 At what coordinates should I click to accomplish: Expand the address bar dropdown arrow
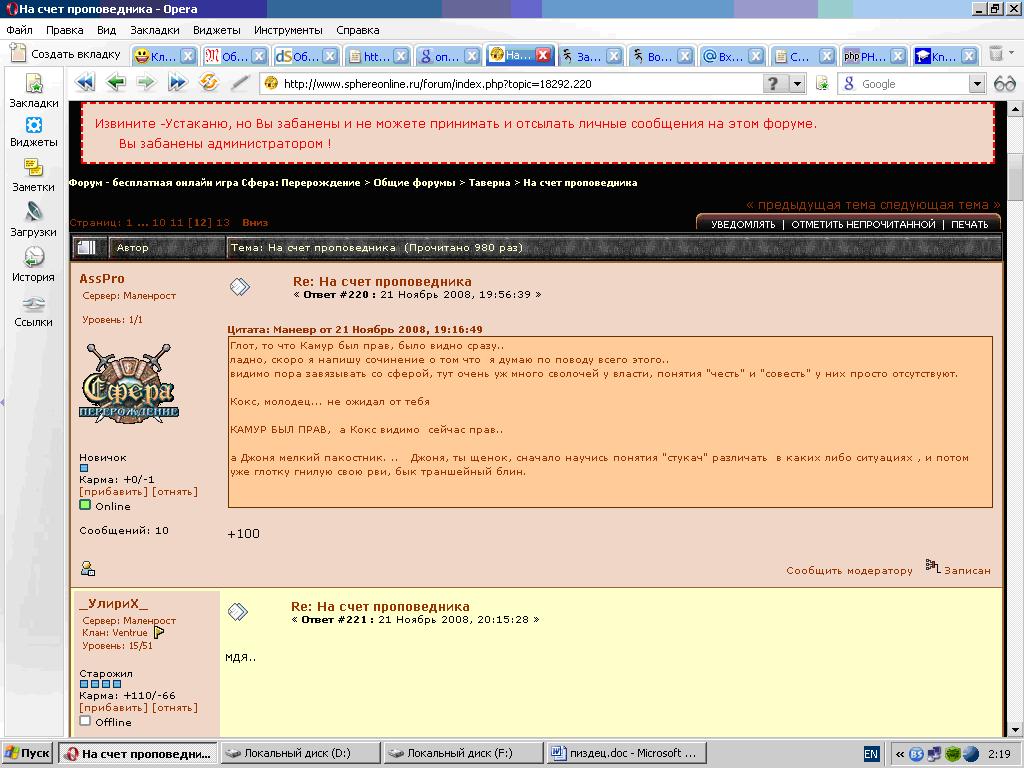(x=797, y=84)
